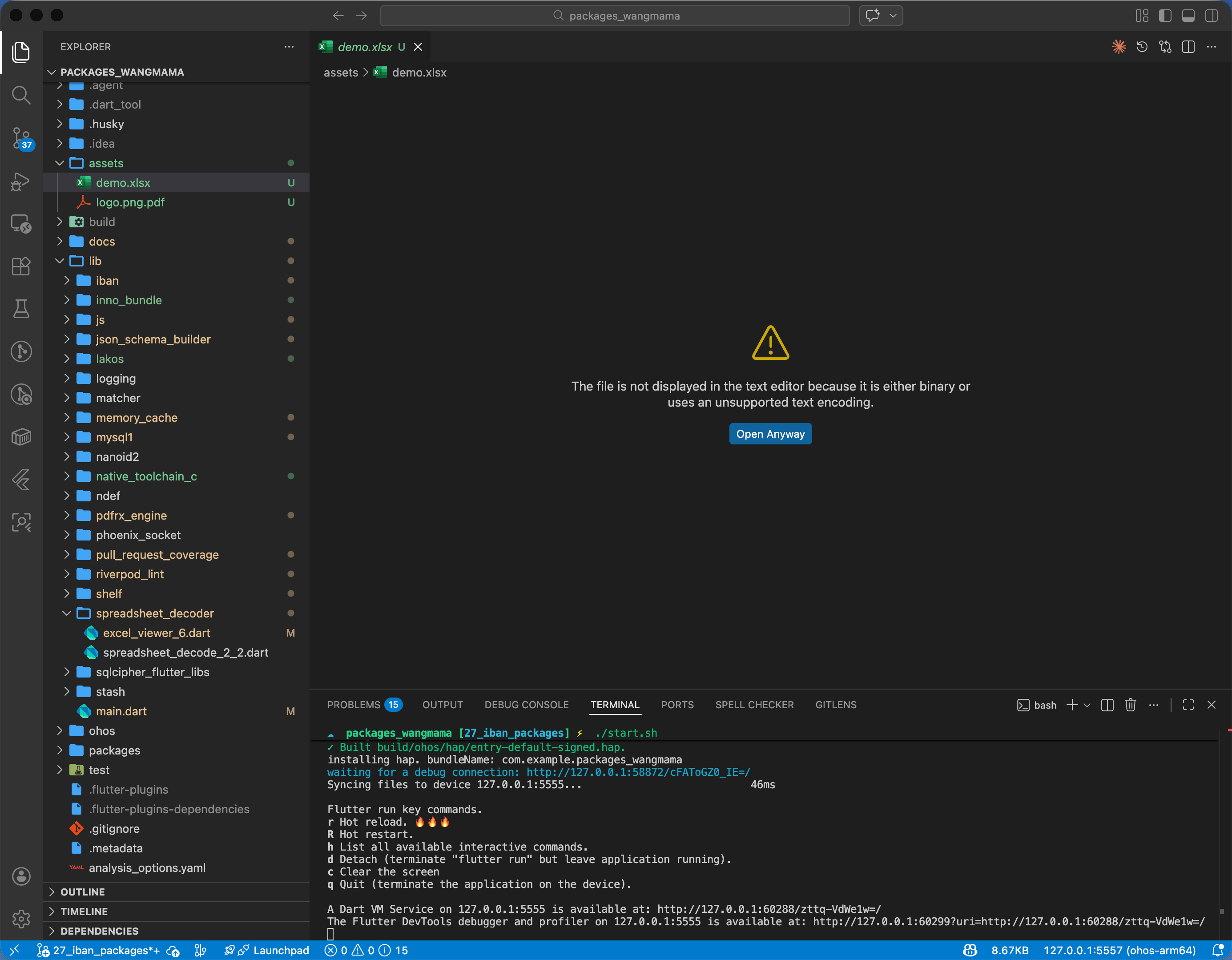Toggle the bottom panel visibility
The image size is (1232, 960).
[x=1188, y=16]
